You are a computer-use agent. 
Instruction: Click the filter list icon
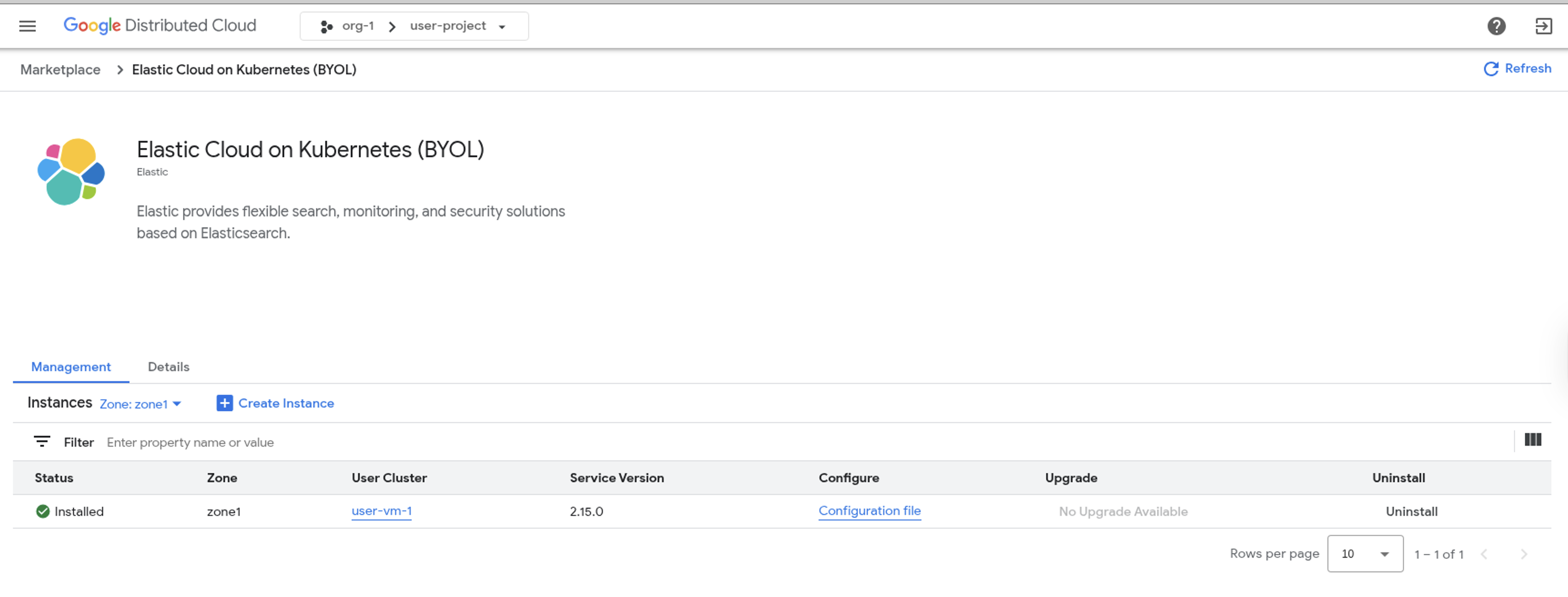click(41, 442)
